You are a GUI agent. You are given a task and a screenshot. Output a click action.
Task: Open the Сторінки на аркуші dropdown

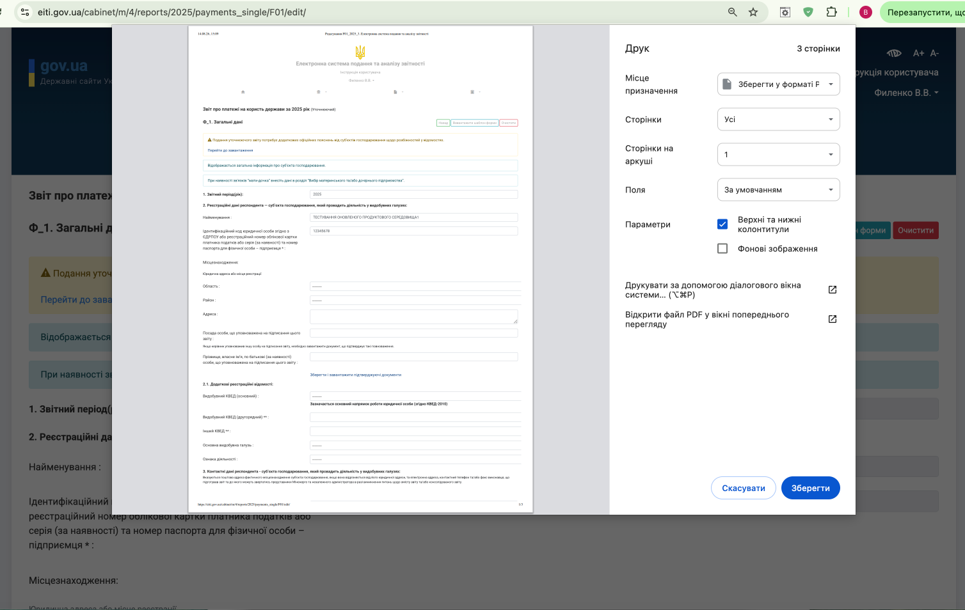(x=778, y=155)
